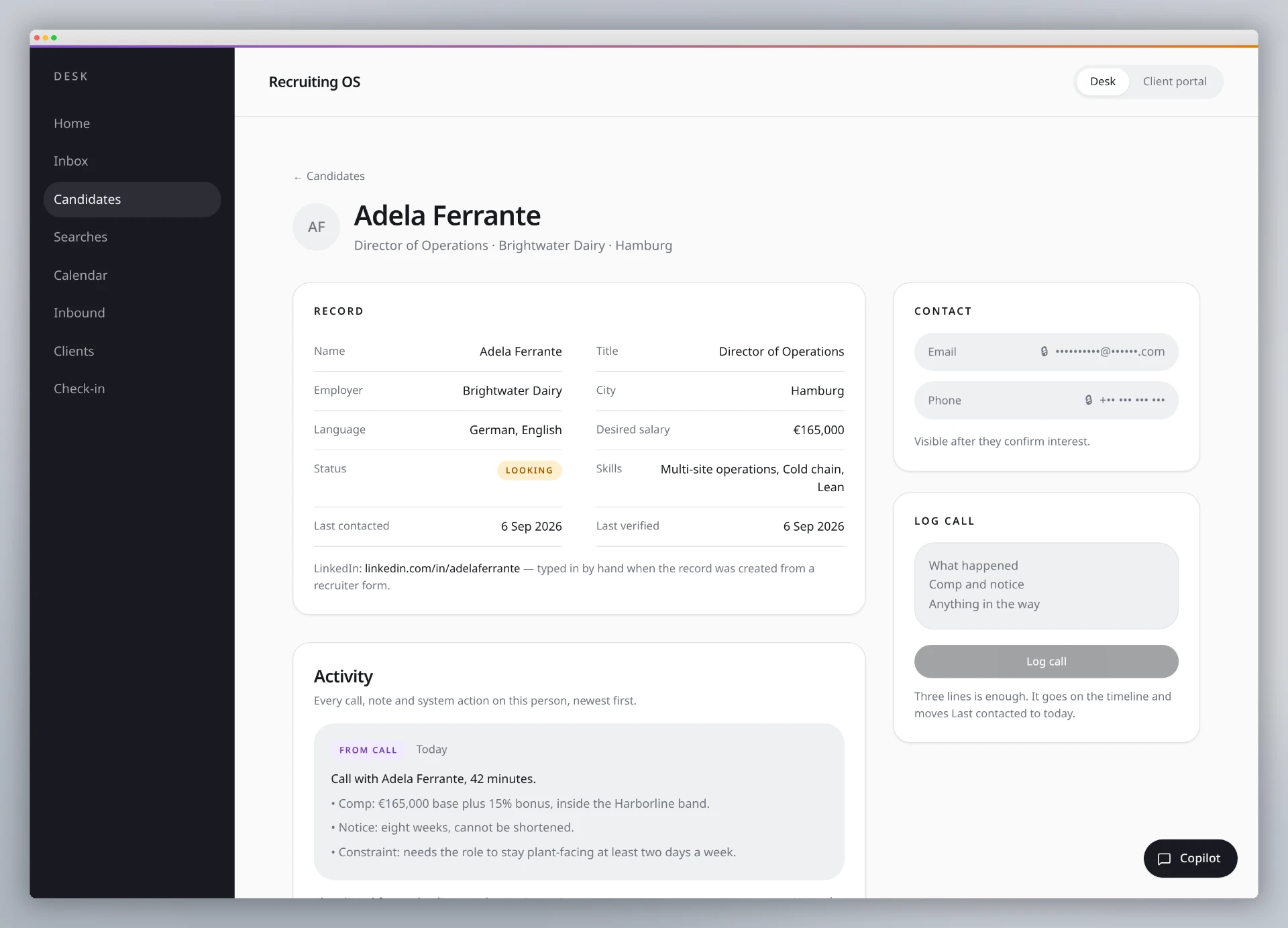Focus the Log call notes text area
This screenshot has height=928, width=1288.
point(1046,586)
